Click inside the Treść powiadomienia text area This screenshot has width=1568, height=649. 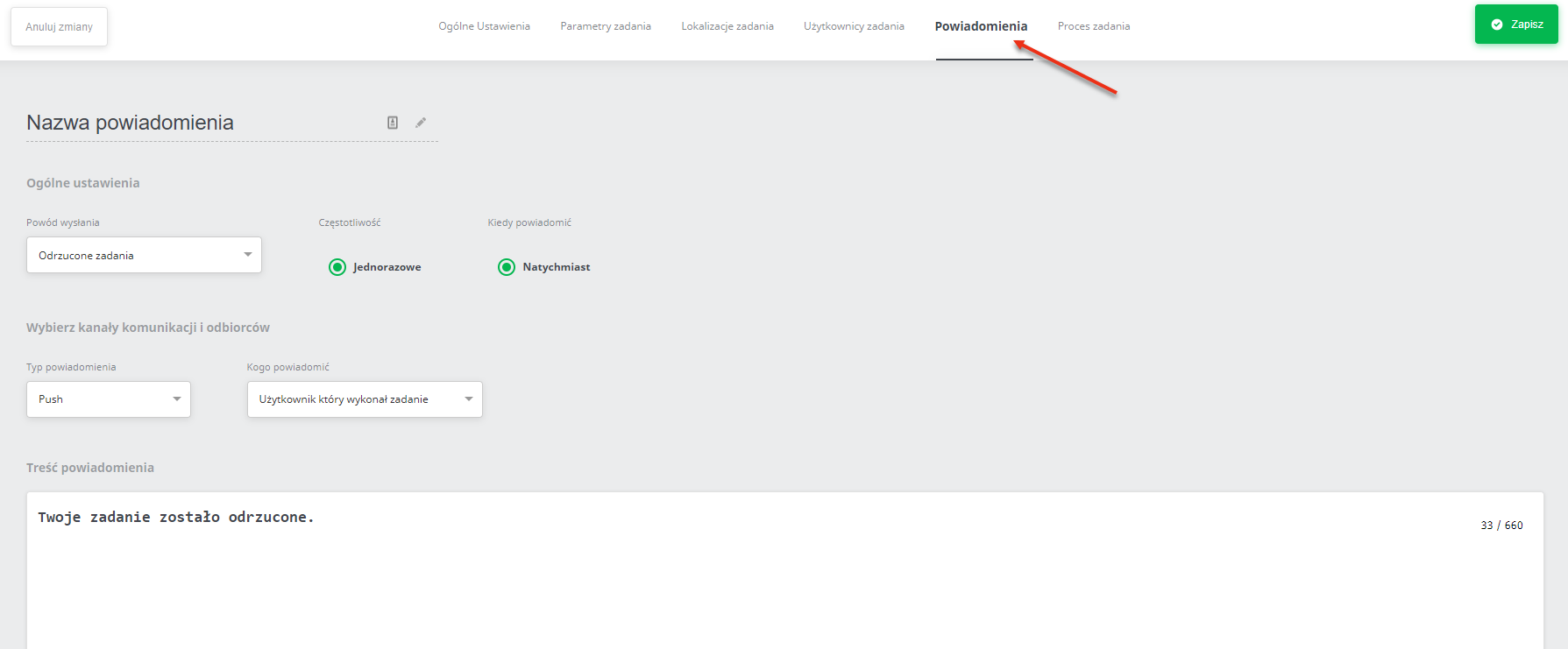(784, 570)
